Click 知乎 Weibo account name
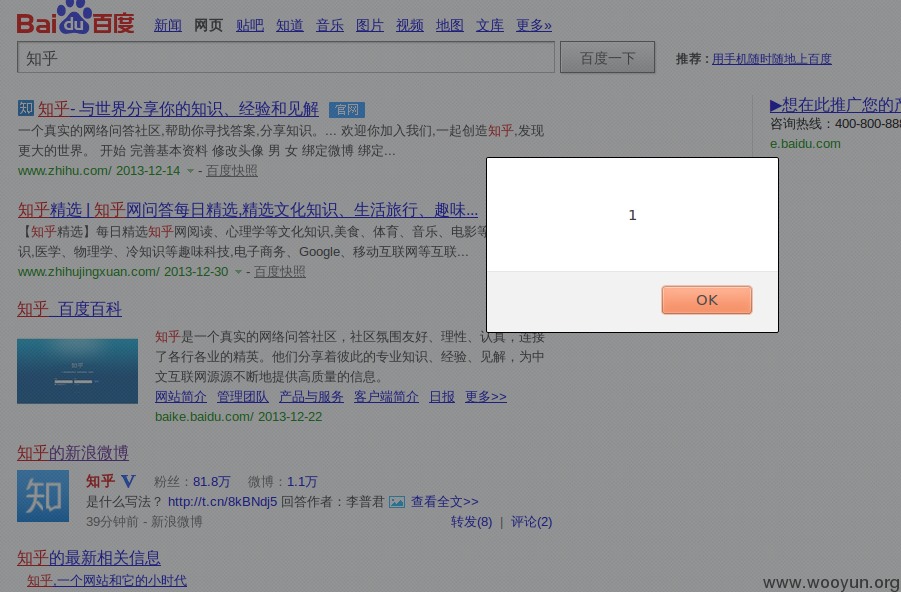This screenshot has width=901, height=592. coord(100,481)
